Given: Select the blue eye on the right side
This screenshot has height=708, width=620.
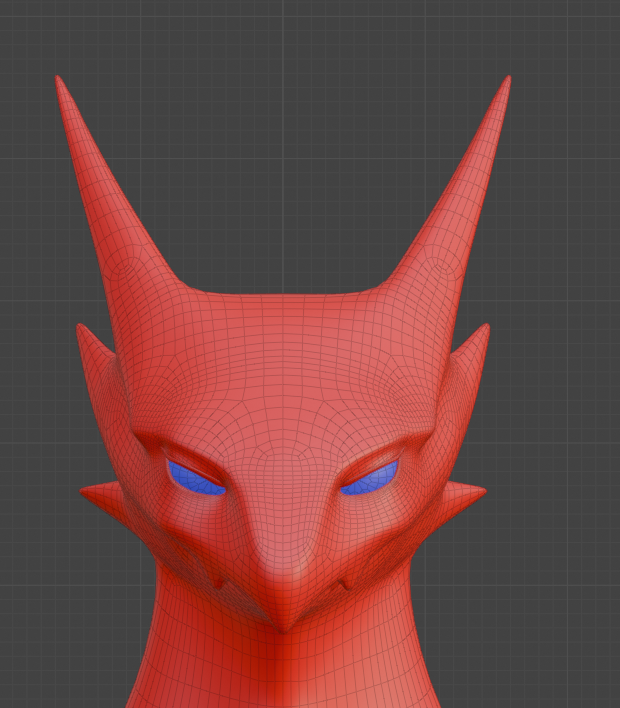Looking at the screenshot, I should tap(370, 480).
